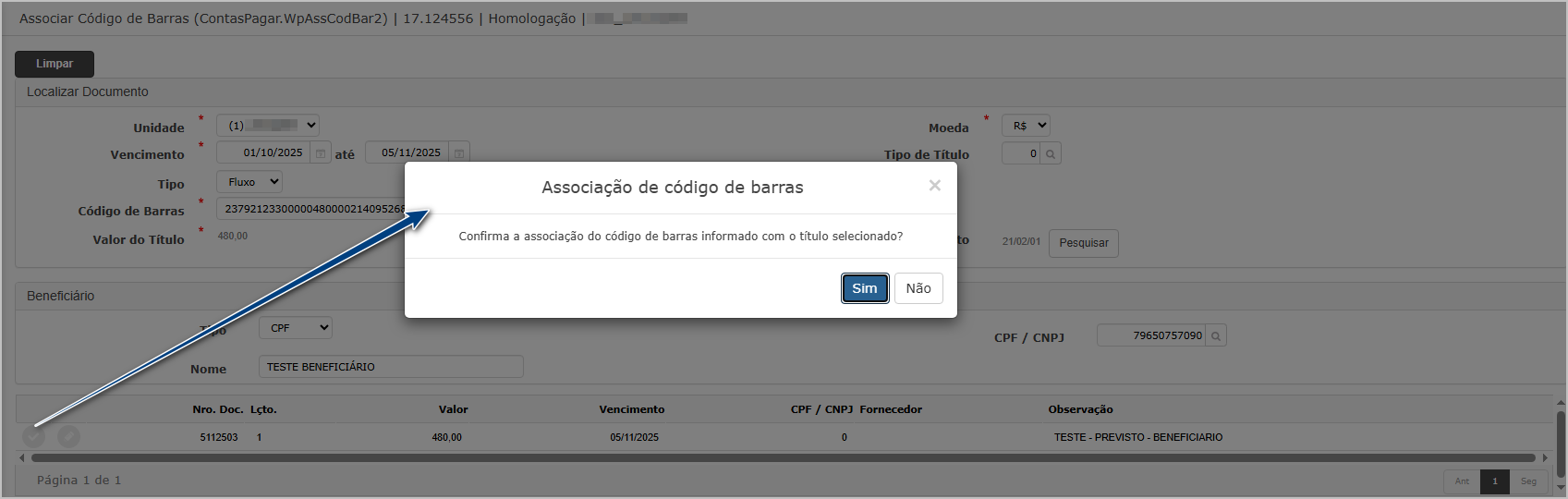
Task: Expand the Unidade dropdown
Action: tap(268, 126)
